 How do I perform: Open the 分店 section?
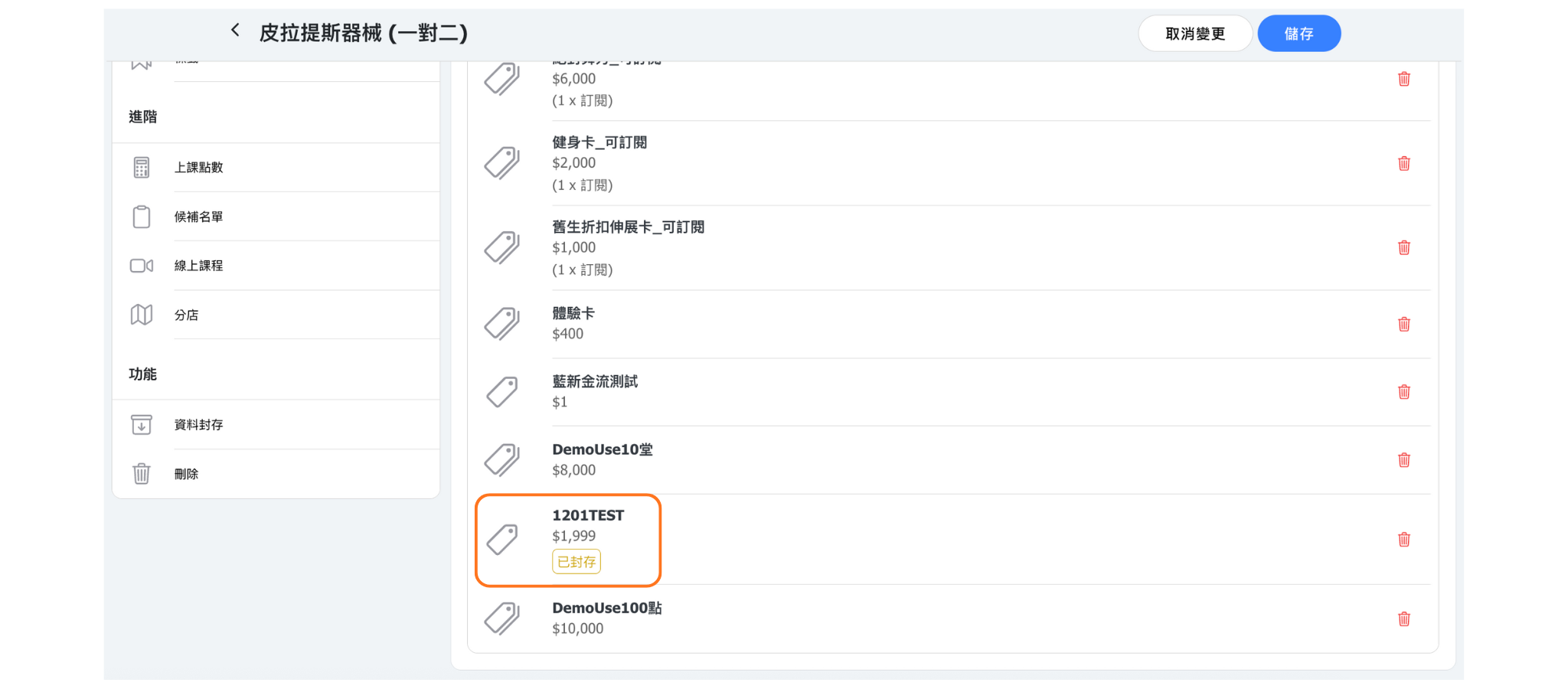click(x=186, y=315)
